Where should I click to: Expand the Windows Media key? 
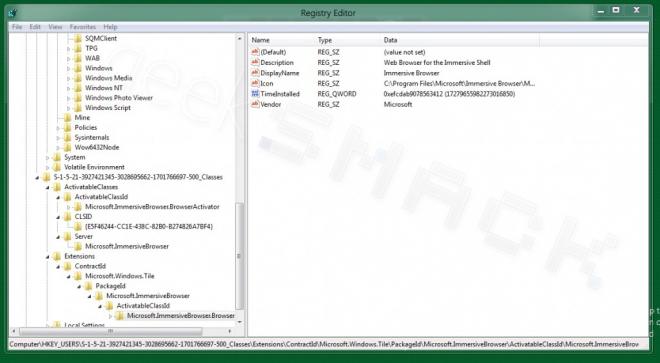click(x=69, y=78)
